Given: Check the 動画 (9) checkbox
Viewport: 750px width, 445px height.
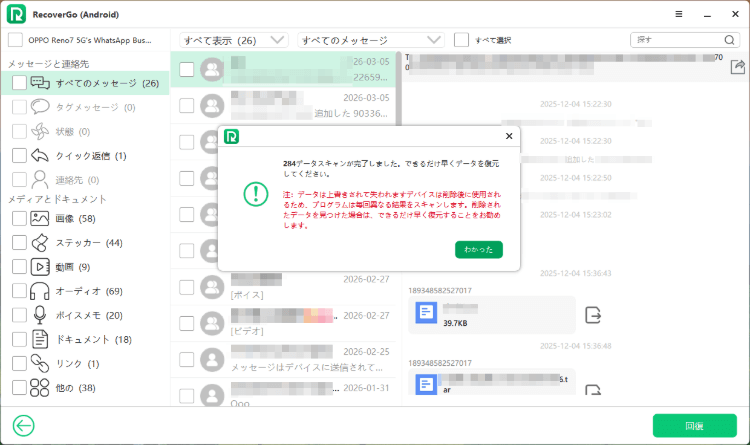Looking at the screenshot, I should click(19, 267).
